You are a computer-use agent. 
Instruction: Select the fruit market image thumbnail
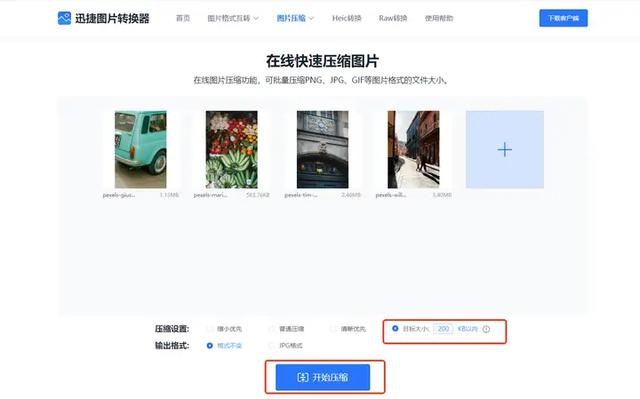pos(231,149)
